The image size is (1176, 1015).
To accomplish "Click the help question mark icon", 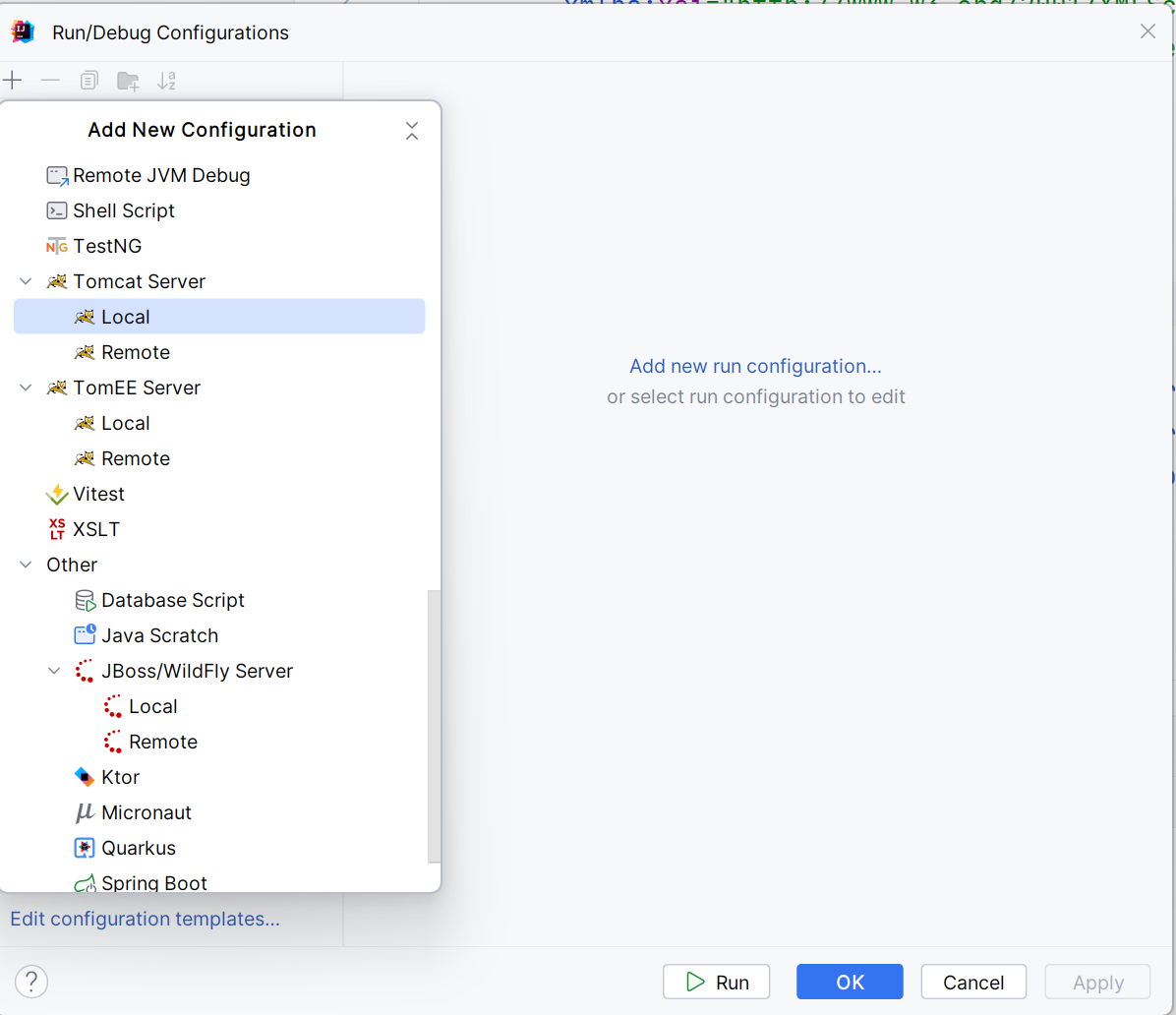I will point(31,982).
